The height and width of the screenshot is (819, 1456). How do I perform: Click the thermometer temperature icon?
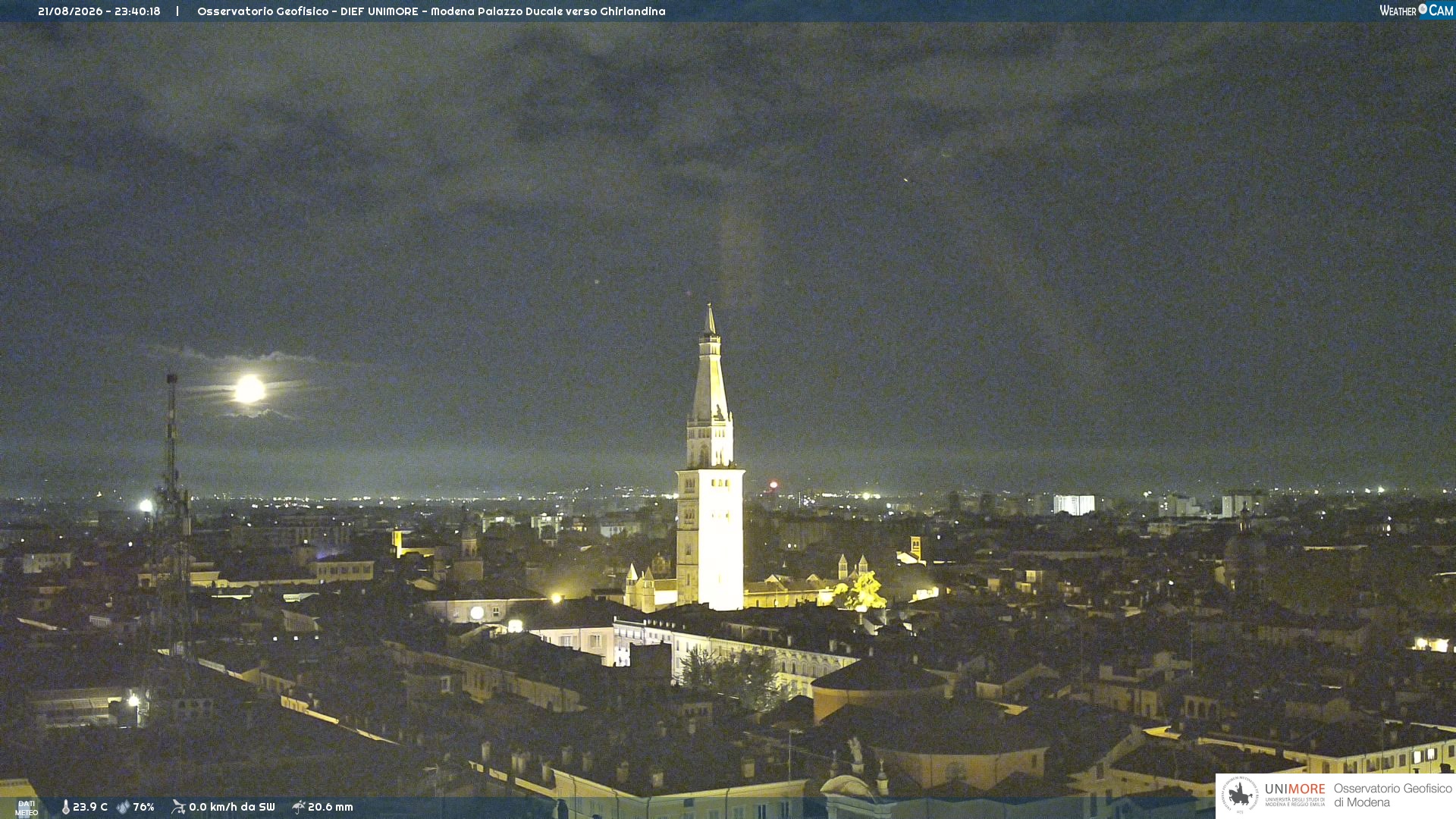[65, 807]
